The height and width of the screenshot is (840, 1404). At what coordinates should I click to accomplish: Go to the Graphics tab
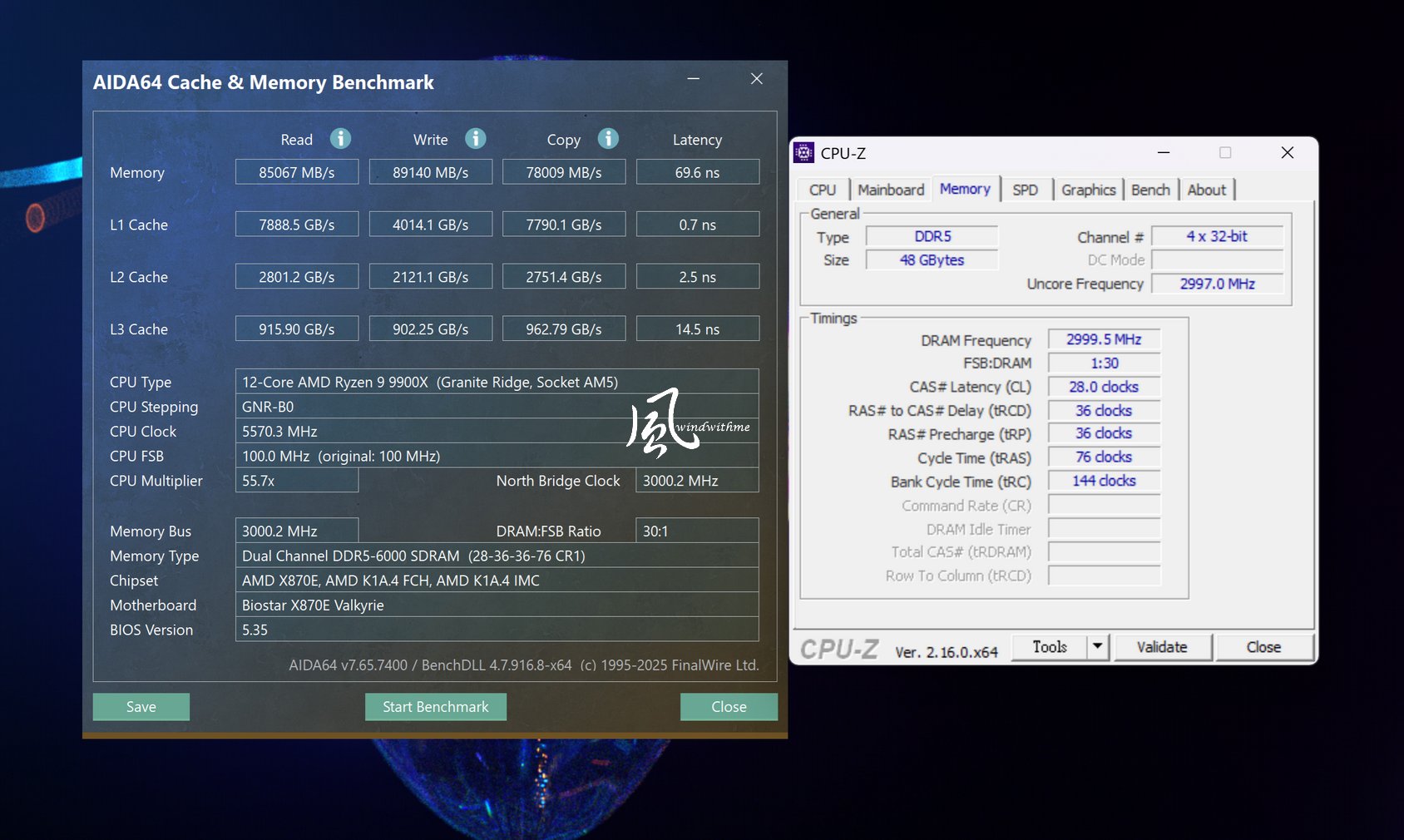pos(1088,190)
